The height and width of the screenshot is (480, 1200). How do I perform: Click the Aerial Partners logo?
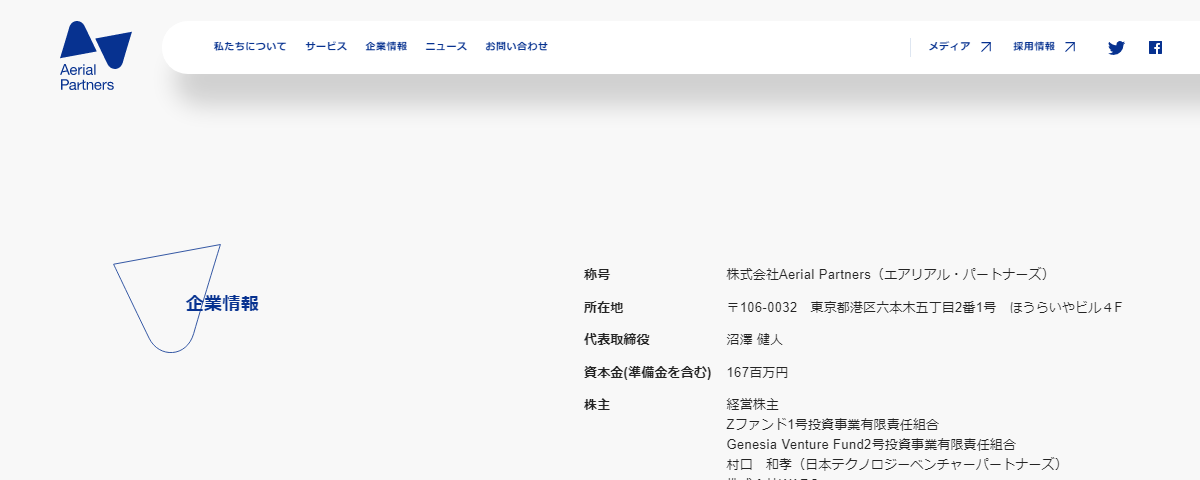pyautogui.click(x=95, y=56)
